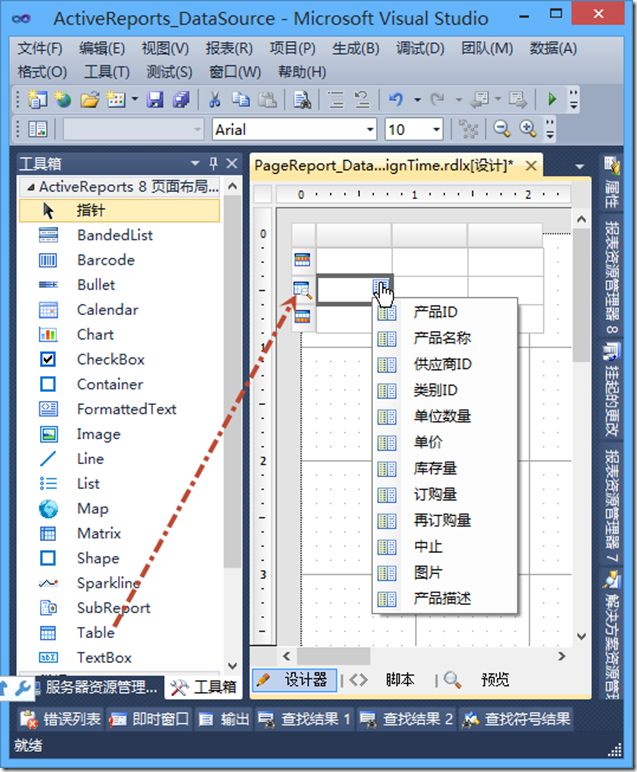Open the Undo history dropdown arrow

[417, 100]
